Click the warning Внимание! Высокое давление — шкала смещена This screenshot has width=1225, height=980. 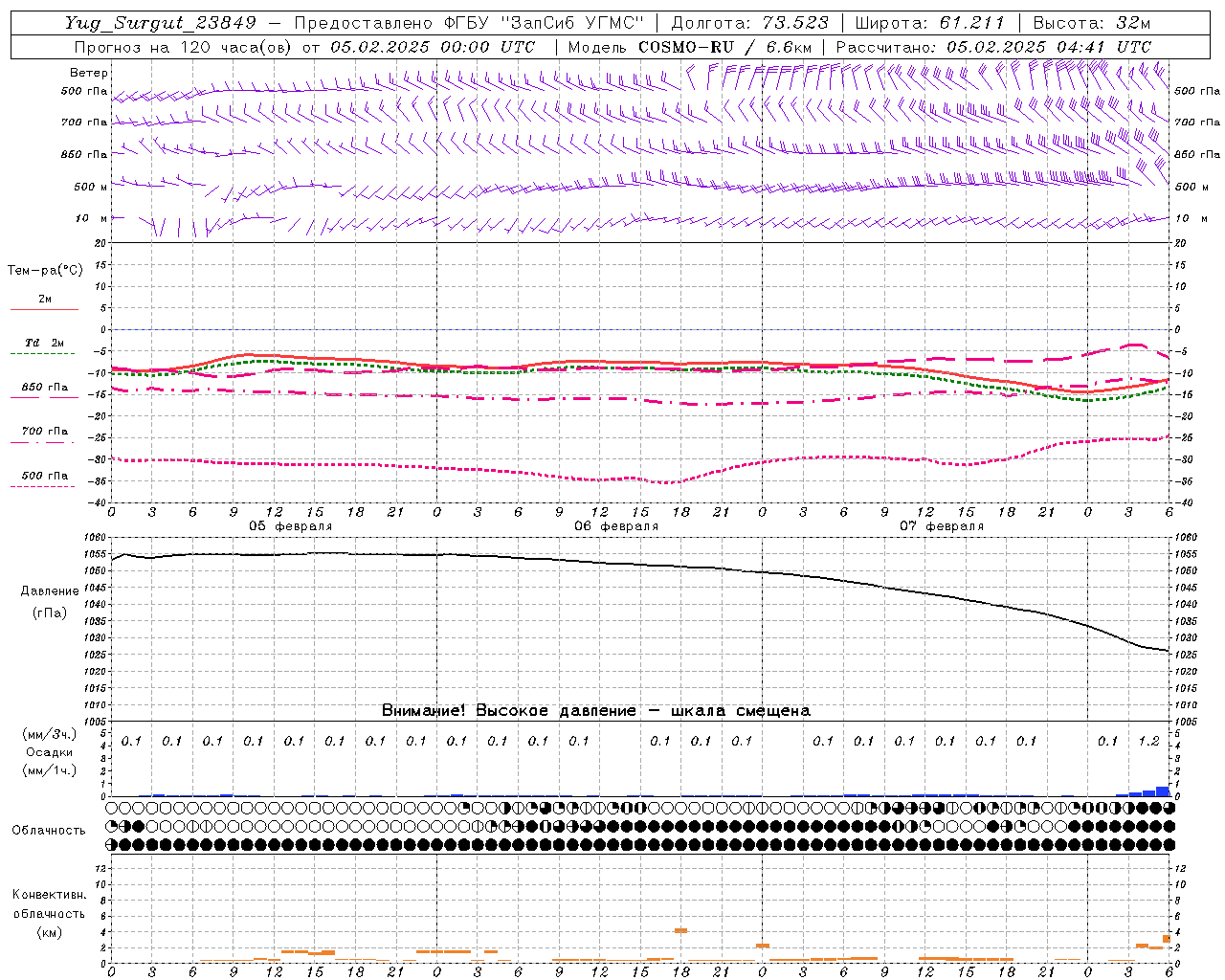(595, 711)
